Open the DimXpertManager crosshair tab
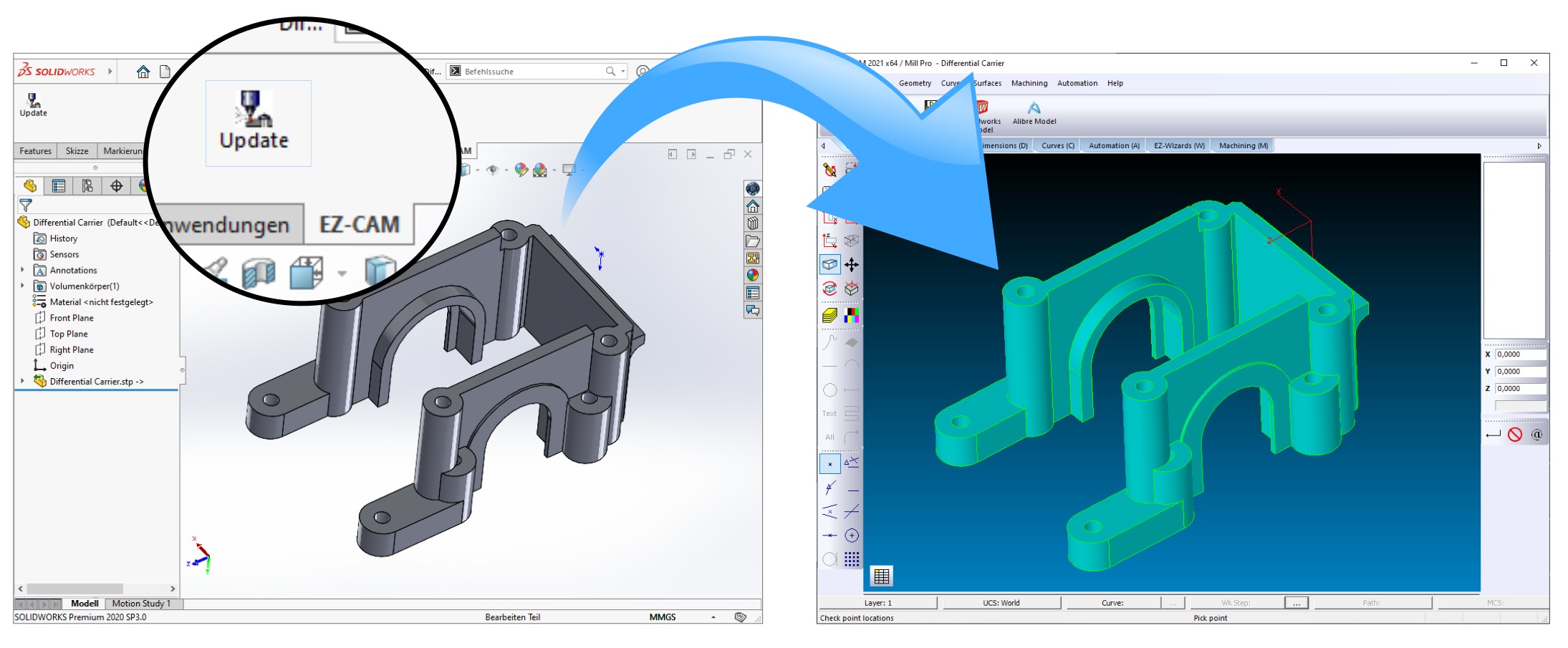 (116, 186)
